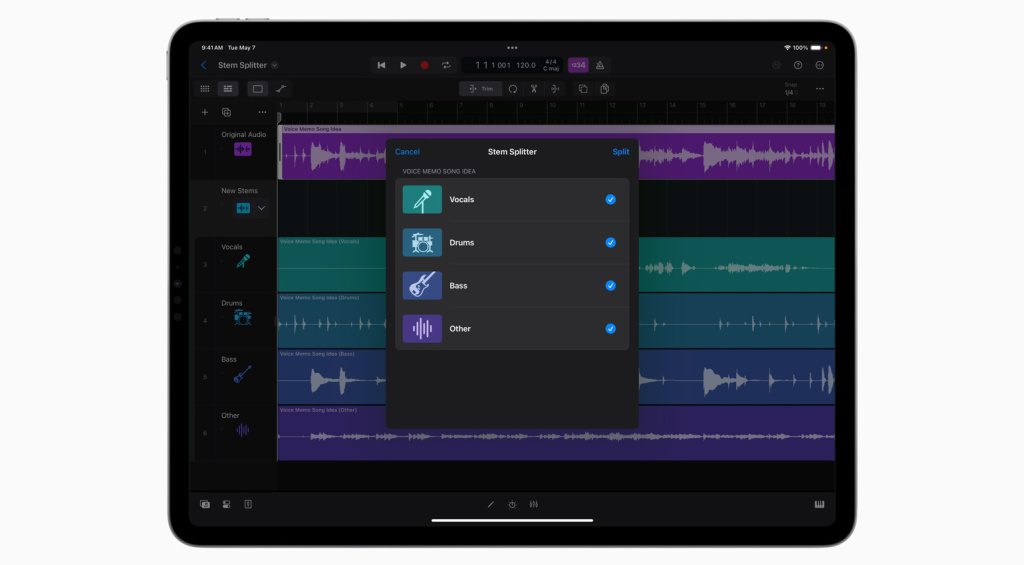Open the plug-ins knob icon at the bottom

click(x=512, y=504)
